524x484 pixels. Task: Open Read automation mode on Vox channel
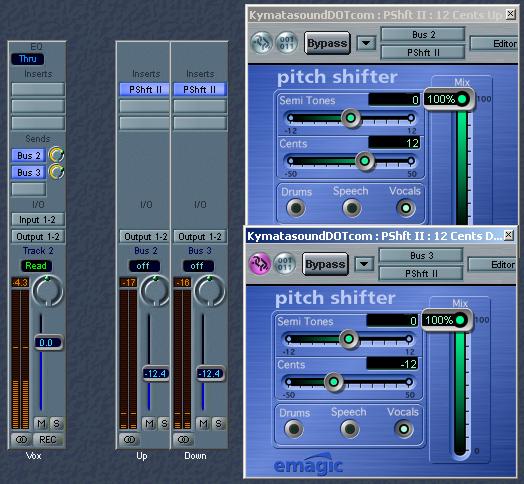[36, 266]
